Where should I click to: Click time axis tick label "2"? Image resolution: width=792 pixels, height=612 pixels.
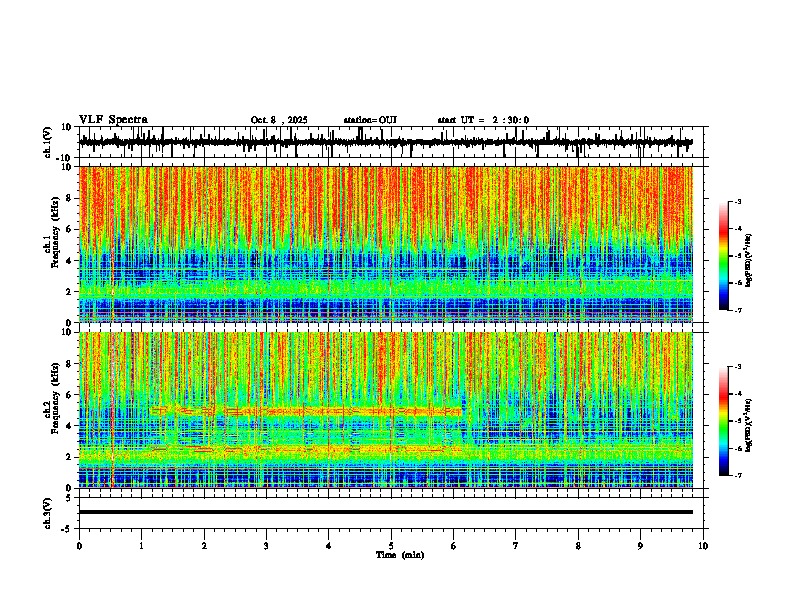coord(204,546)
